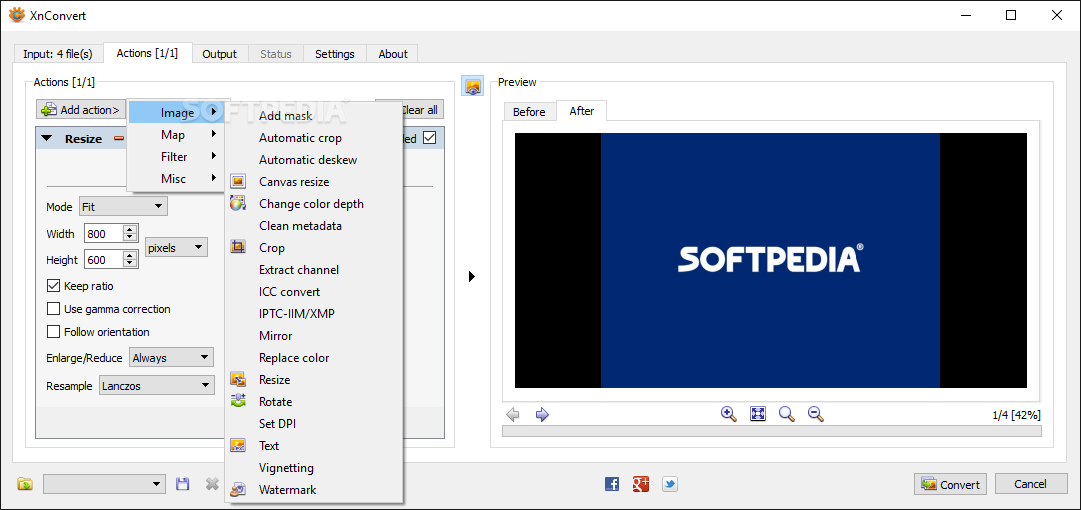The image size is (1081, 510).
Task: Click the preview toggle icon beside Preview panel
Action: [x=472, y=85]
